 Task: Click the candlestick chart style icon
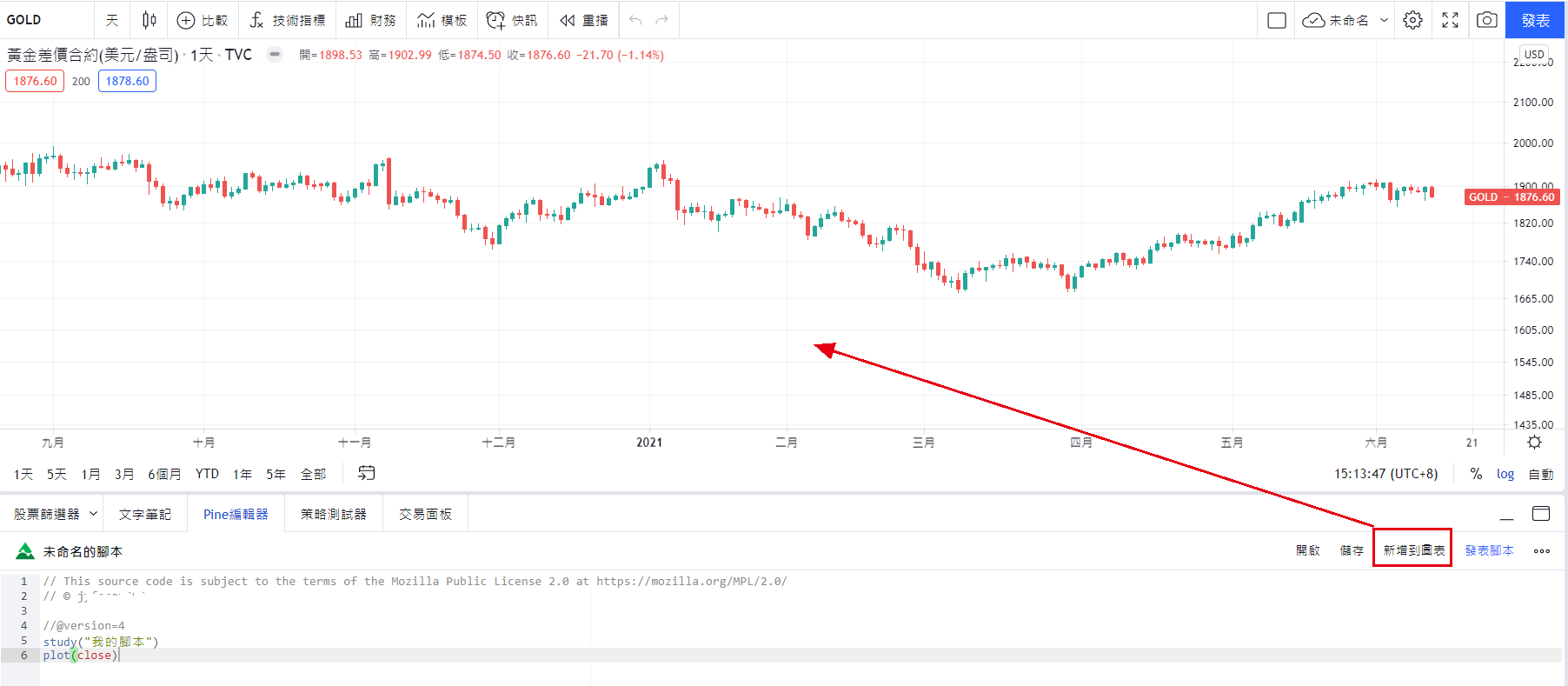point(149,20)
